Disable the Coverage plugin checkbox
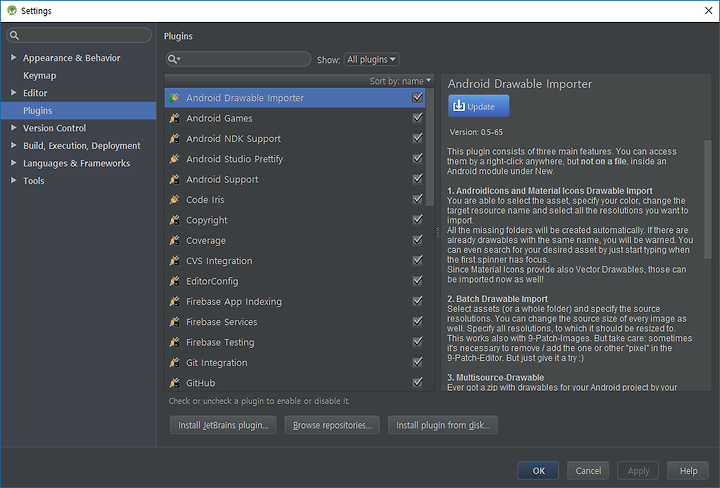 pyautogui.click(x=417, y=240)
